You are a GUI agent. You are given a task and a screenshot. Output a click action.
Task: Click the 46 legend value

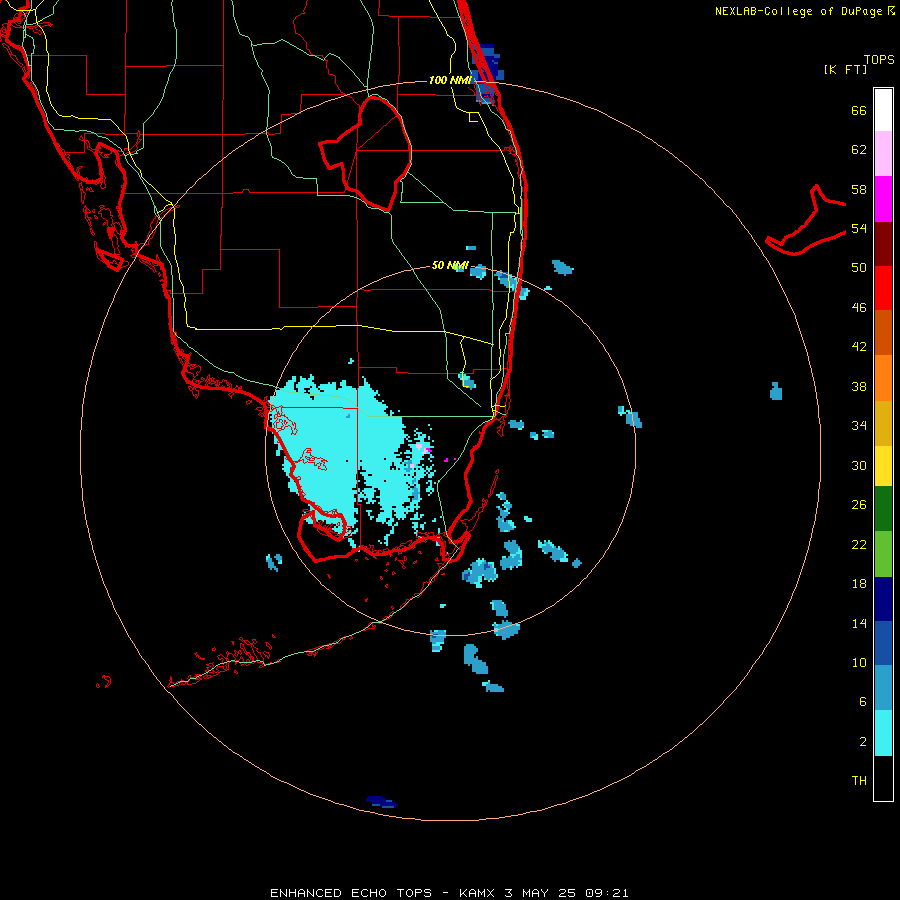click(859, 307)
